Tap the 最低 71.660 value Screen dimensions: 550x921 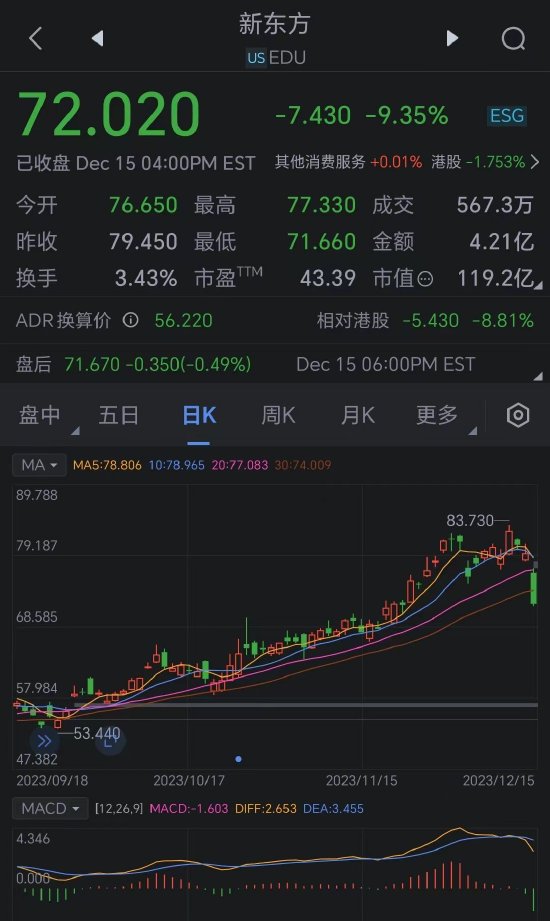coord(321,241)
